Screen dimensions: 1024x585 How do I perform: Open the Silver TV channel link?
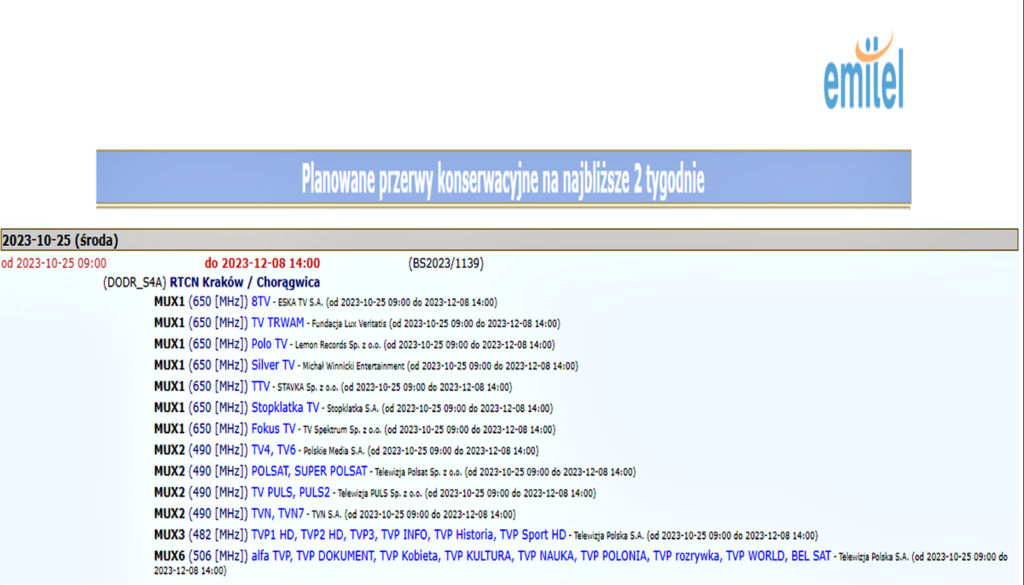point(273,365)
